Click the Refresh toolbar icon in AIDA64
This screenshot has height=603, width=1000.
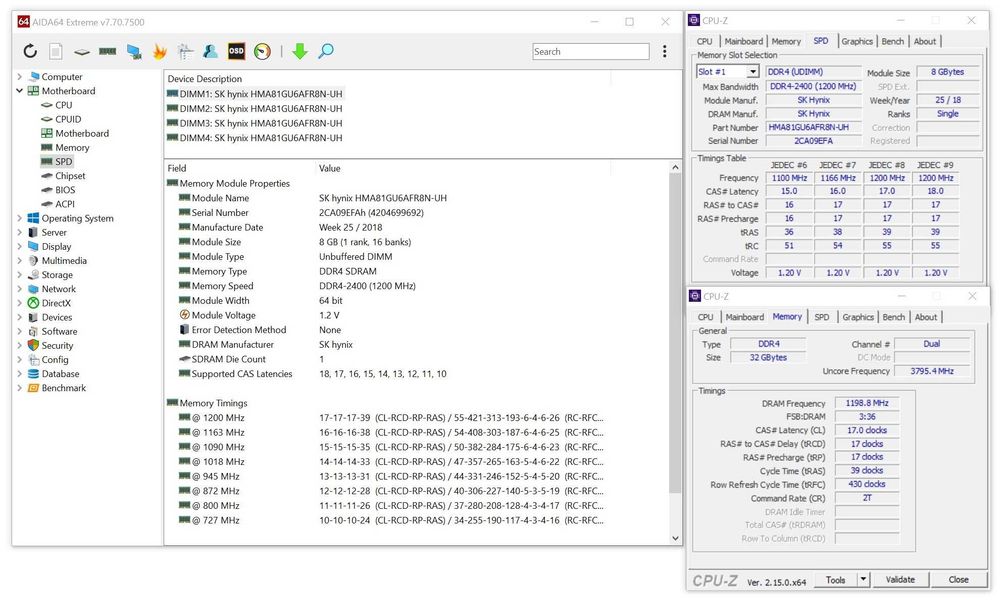[30, 52]
